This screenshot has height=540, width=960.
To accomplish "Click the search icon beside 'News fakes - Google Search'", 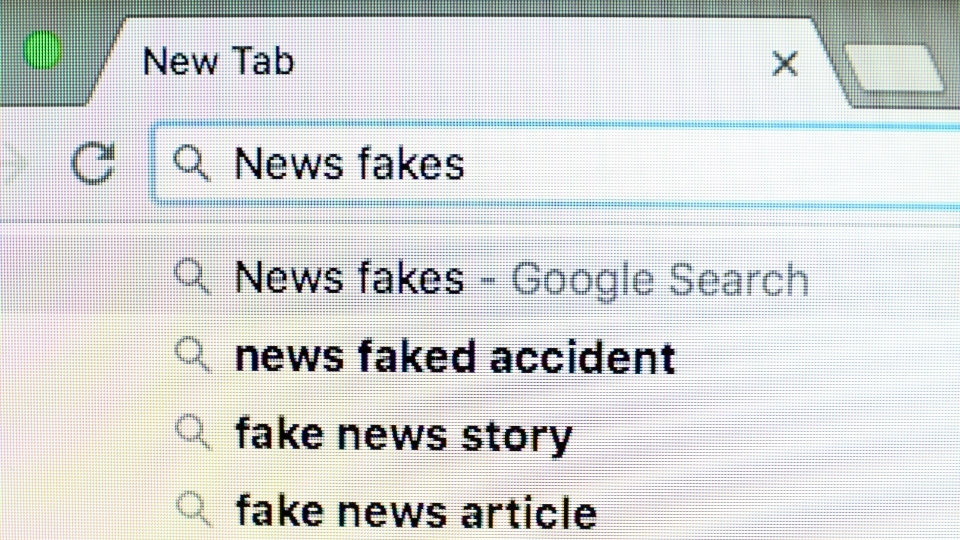I will pyautogui.click(x=191, y=275).
